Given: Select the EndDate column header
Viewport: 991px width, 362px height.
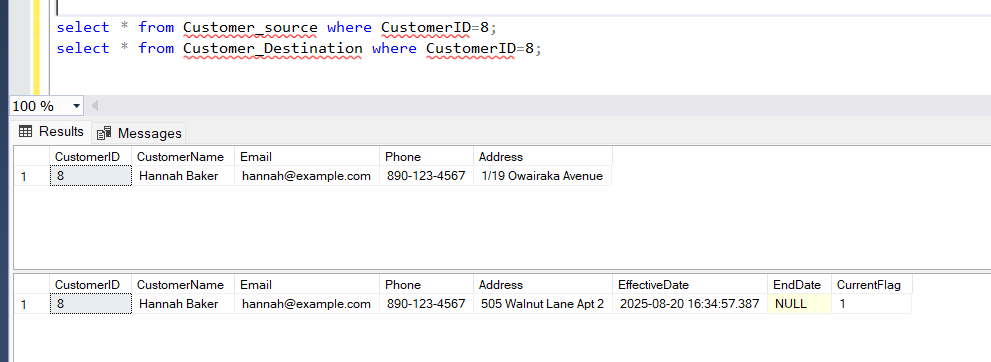Looking at the screenshot, I should tap(799, 285).
